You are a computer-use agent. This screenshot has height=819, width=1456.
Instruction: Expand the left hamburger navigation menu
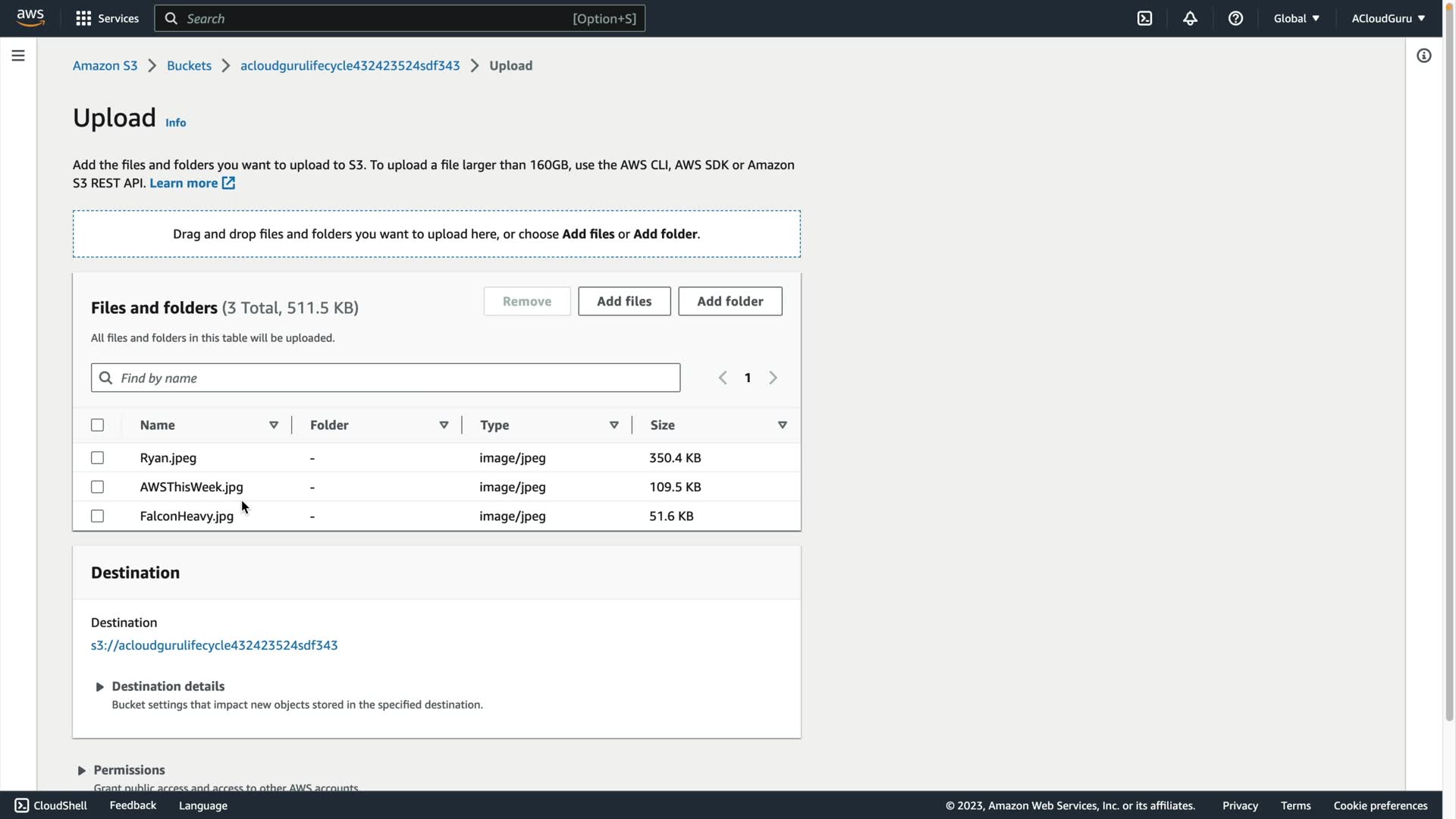pos(18,55)
